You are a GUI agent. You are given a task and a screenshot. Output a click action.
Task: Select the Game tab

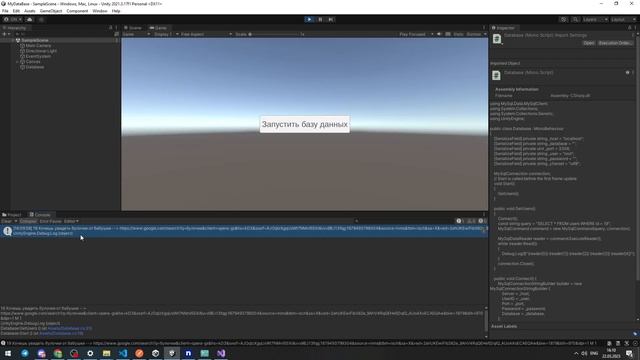click(158, 28)
